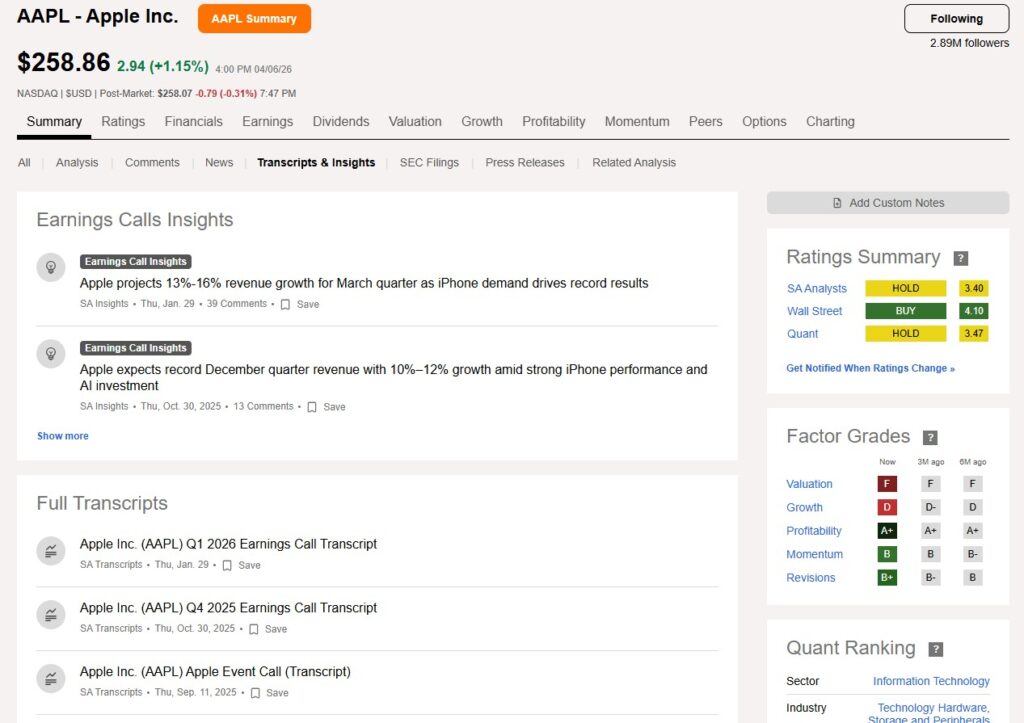
Task: Switch to the Dividends tab
Action: pyautogui.click(x=341, y=122)
